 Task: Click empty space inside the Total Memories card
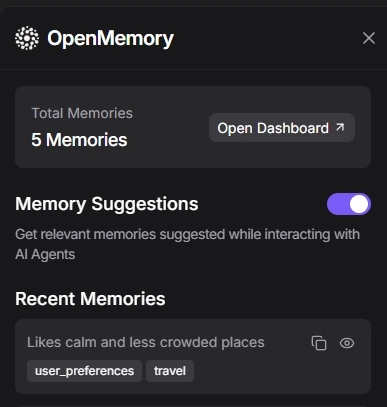[168, 152]
